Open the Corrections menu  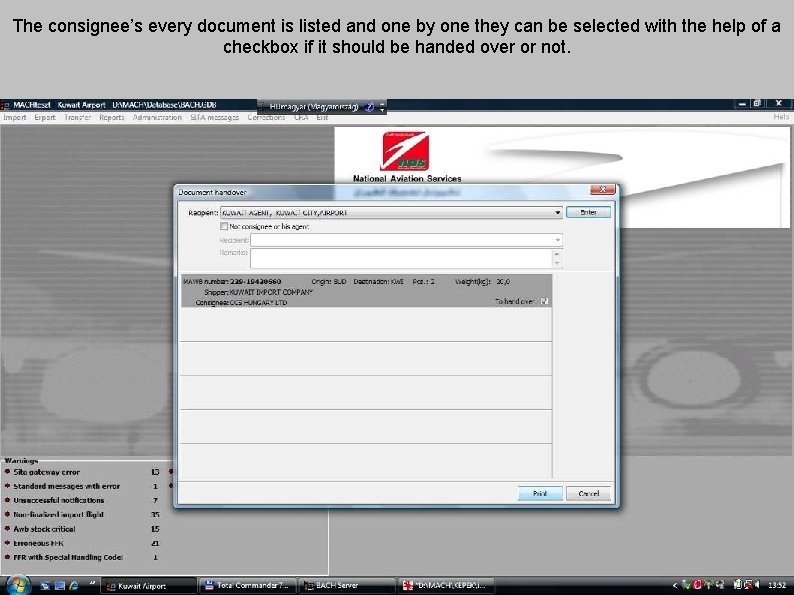tap(266, 117)
